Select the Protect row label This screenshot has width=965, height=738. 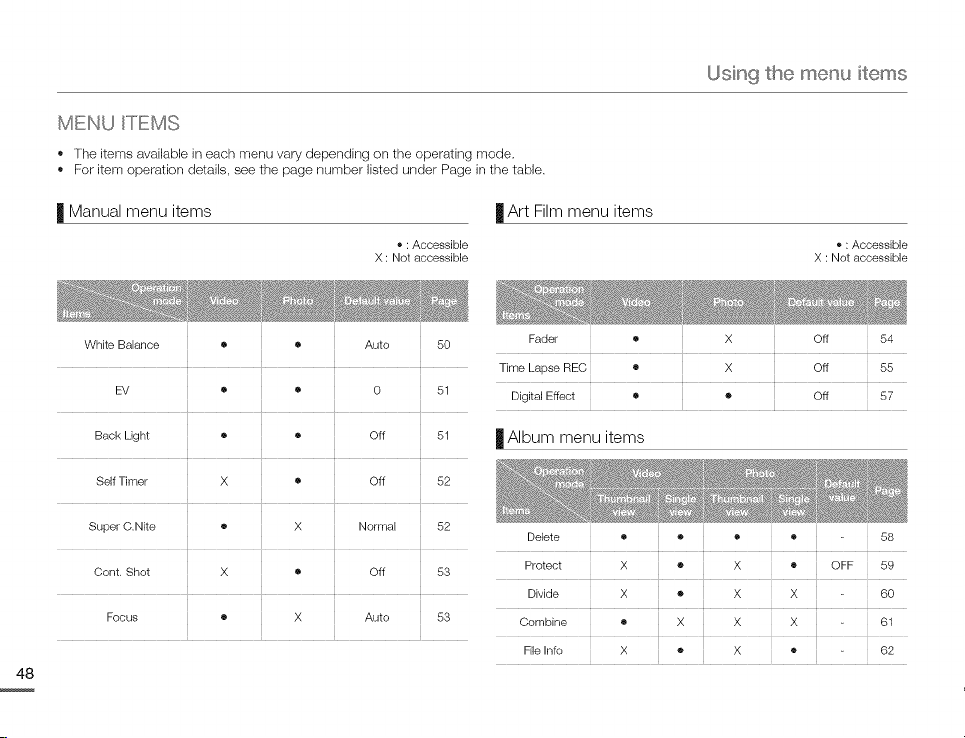click(x=543, y=565)
